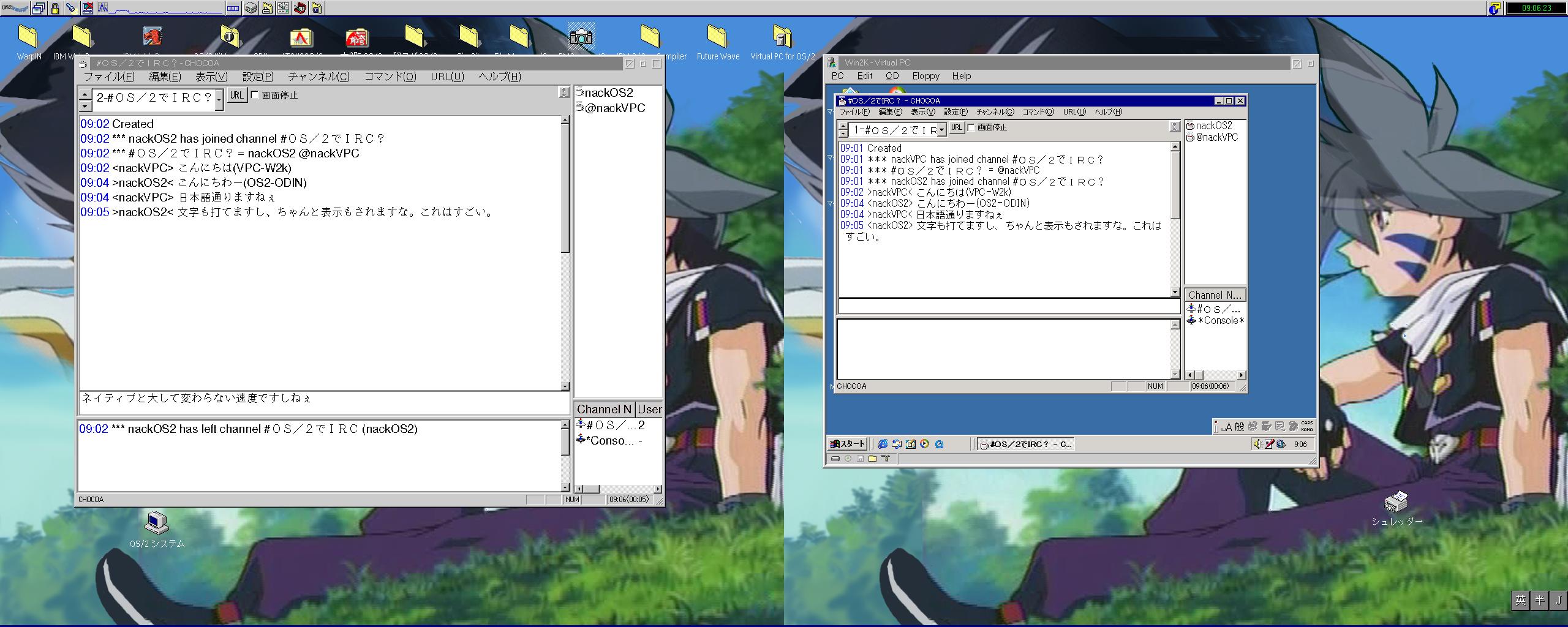Toggle 画面停止 checkbox in OS/2 CHOCOA window
The image size is (1568, 627).
(255, 95)
